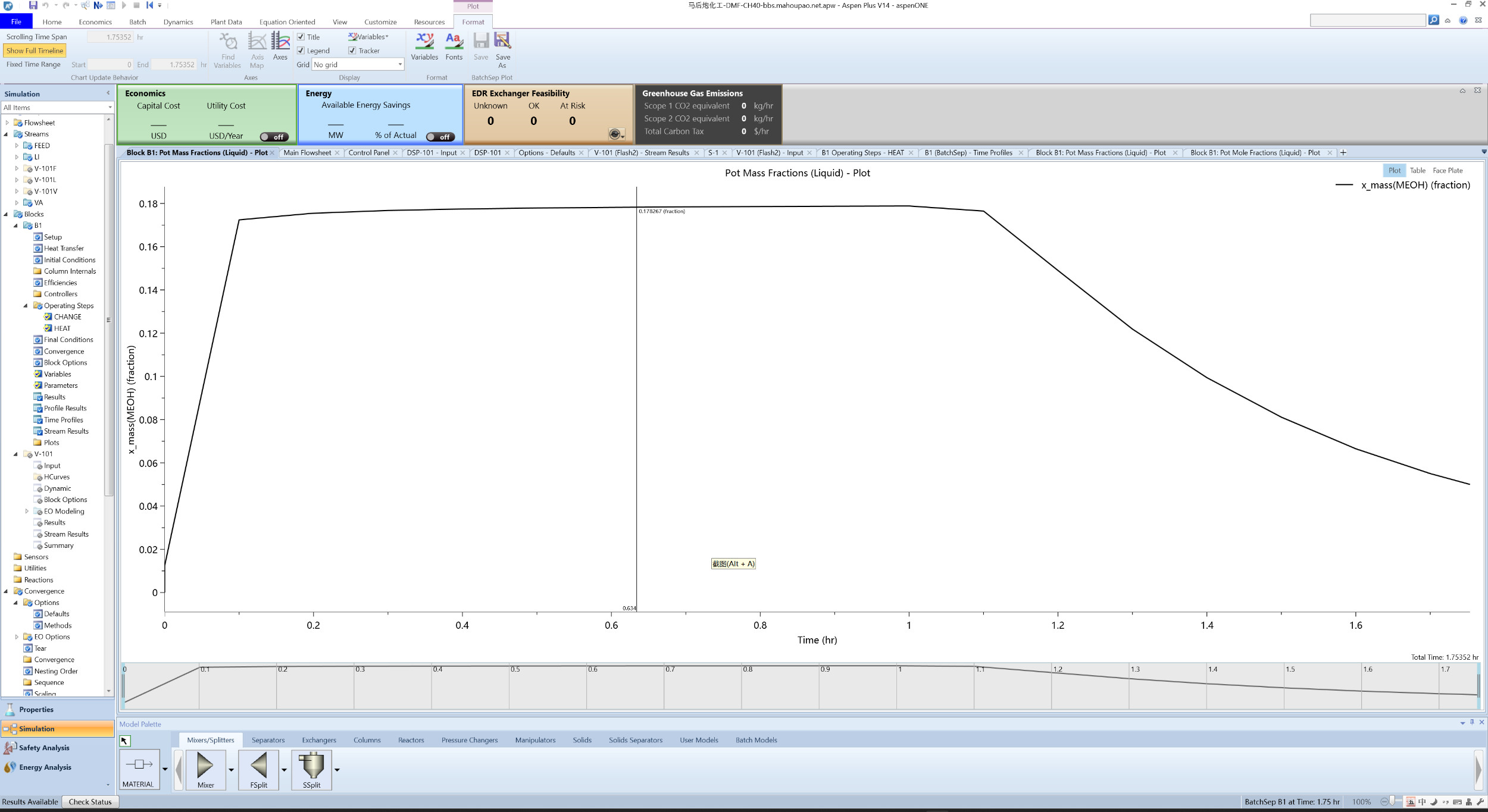The width and height of the screenshot is (1488, 812).
Task: Select the Columns palette tab
Action: pos(367,740)
